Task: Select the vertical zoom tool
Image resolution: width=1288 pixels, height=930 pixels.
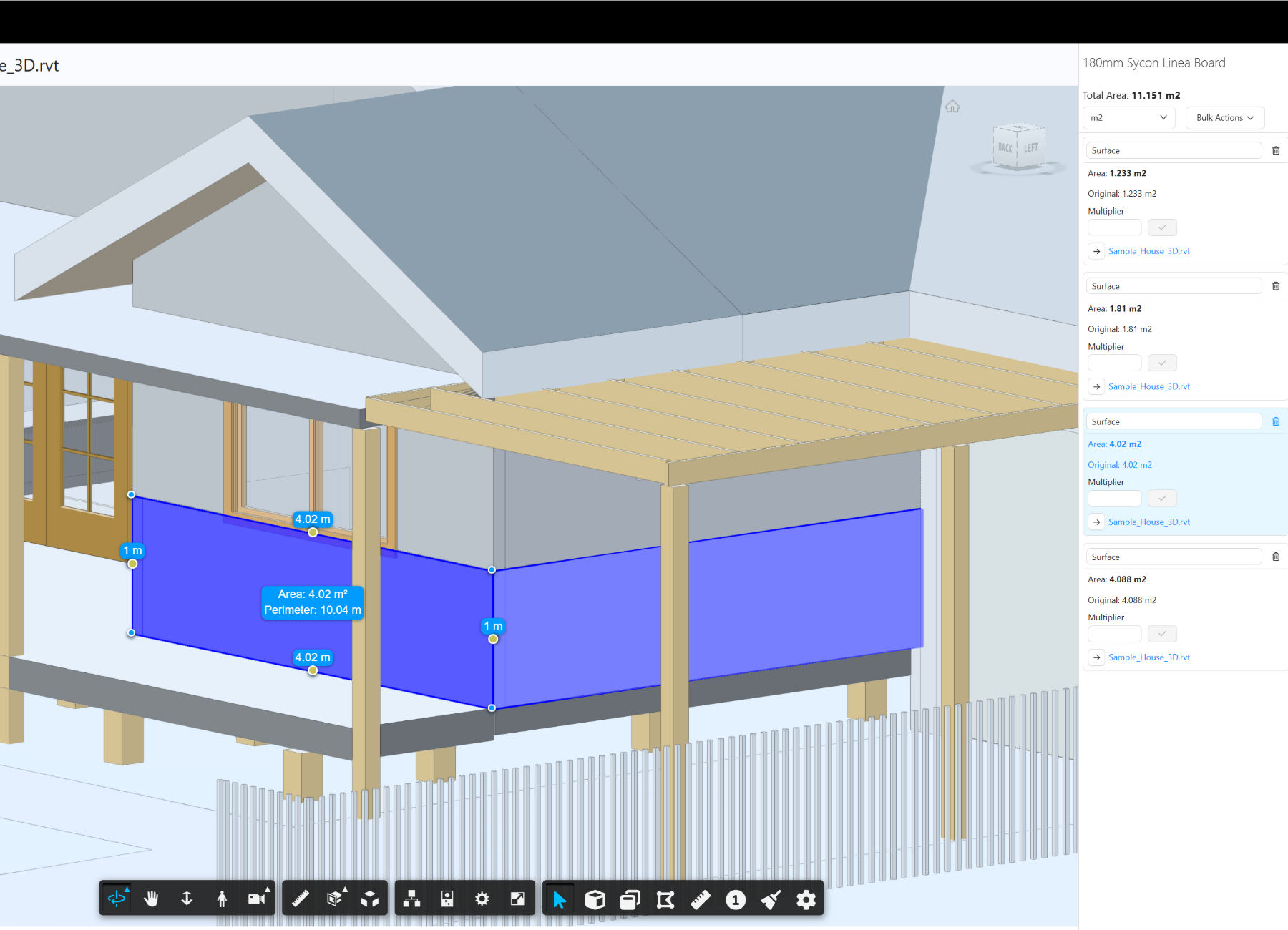Action: (187, 898)
